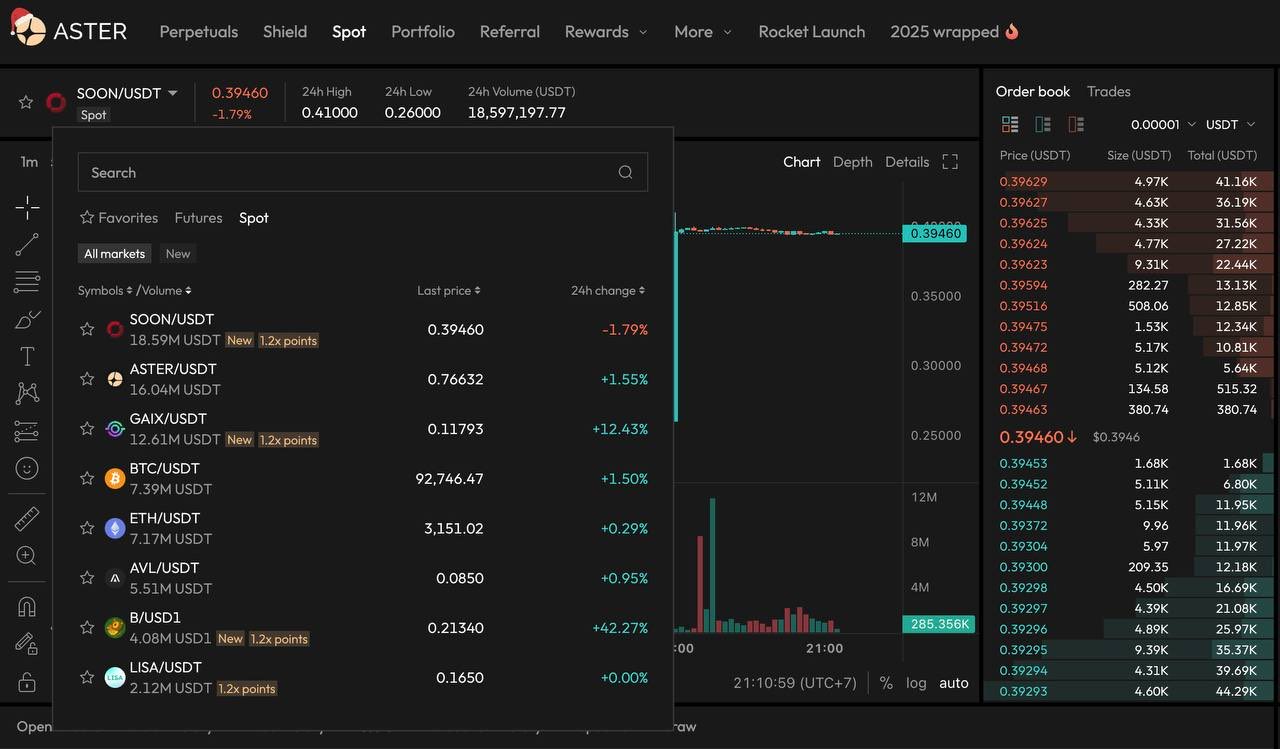The image size is (1280, 749).
Task: Filter list by New markets
Action: [178, 254]
